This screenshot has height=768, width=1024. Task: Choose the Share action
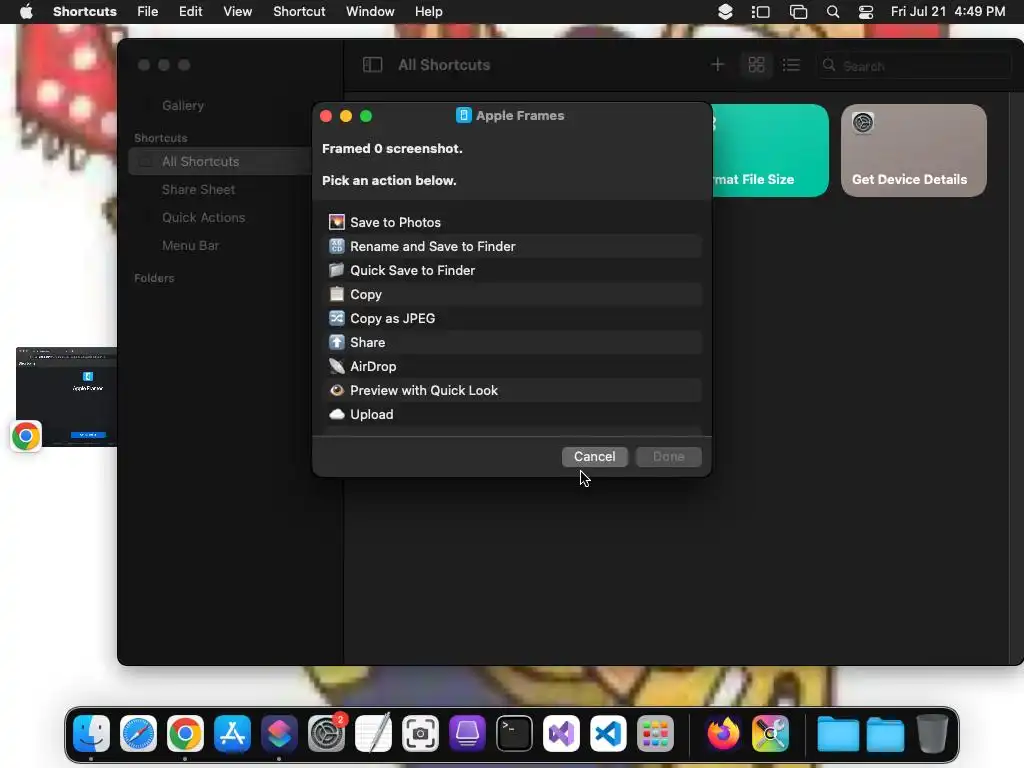tap(512, 342)
